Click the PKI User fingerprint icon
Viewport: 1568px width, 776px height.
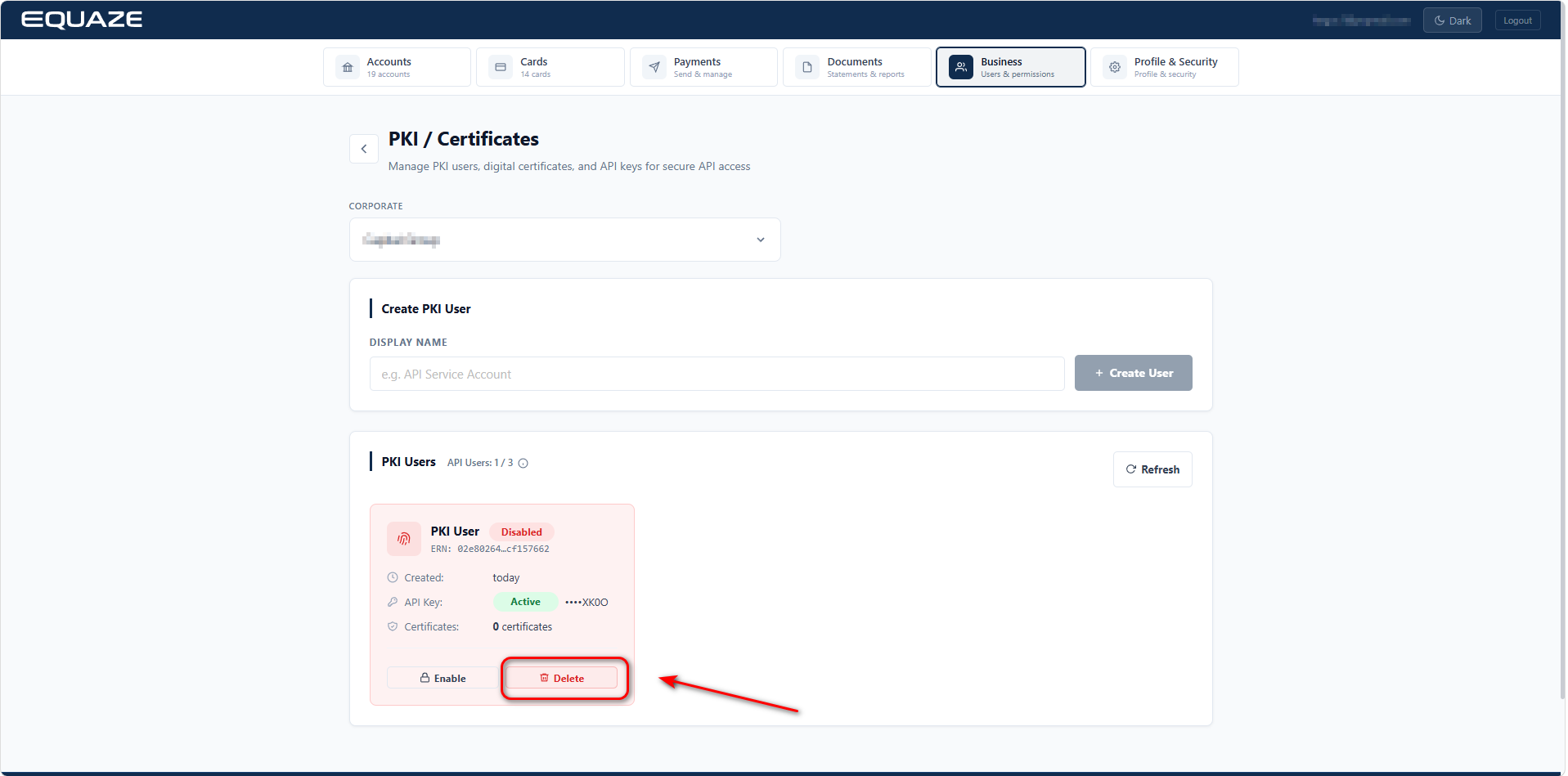404,539
